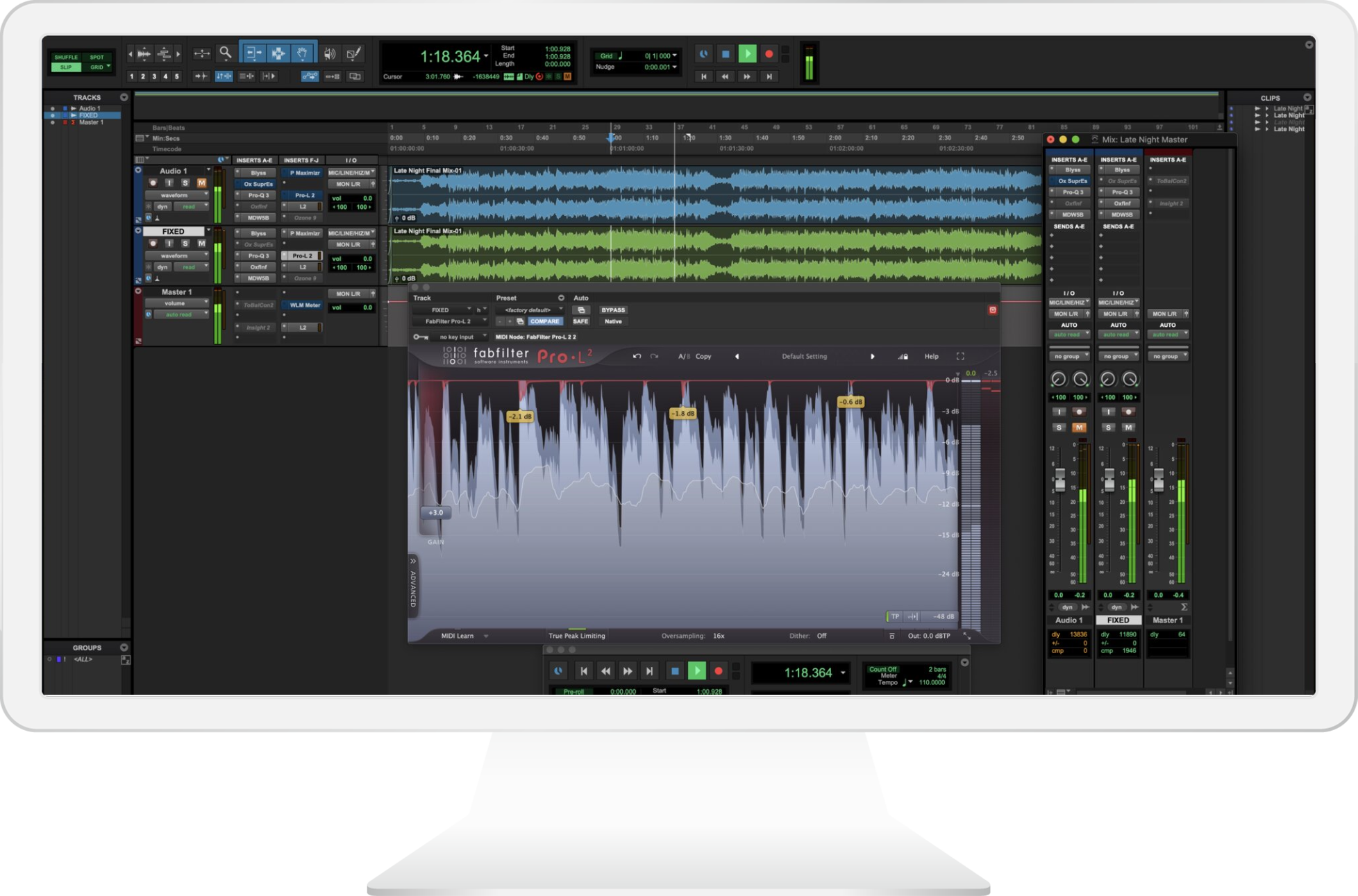Select the Selector tool in toolbar

click(278, 53)
